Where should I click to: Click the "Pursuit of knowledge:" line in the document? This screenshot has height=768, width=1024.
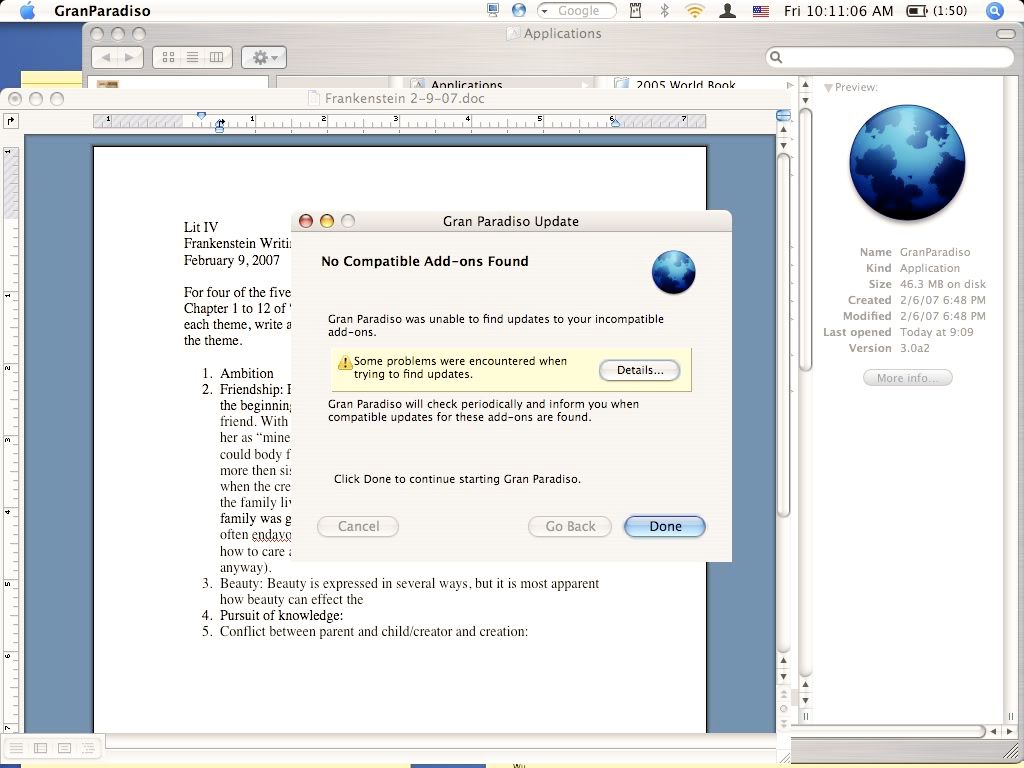click(281, 615)
